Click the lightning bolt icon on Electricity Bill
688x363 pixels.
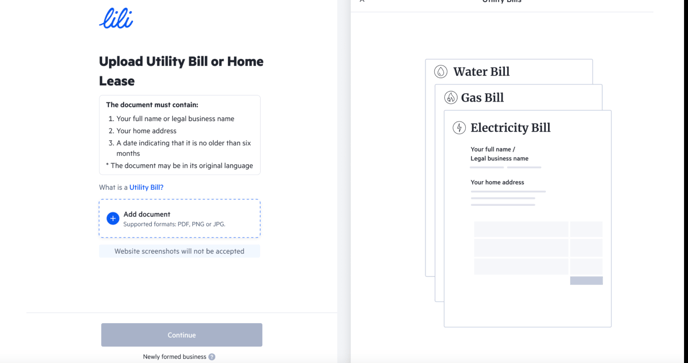pyautogui.click(x=459, y=128)
